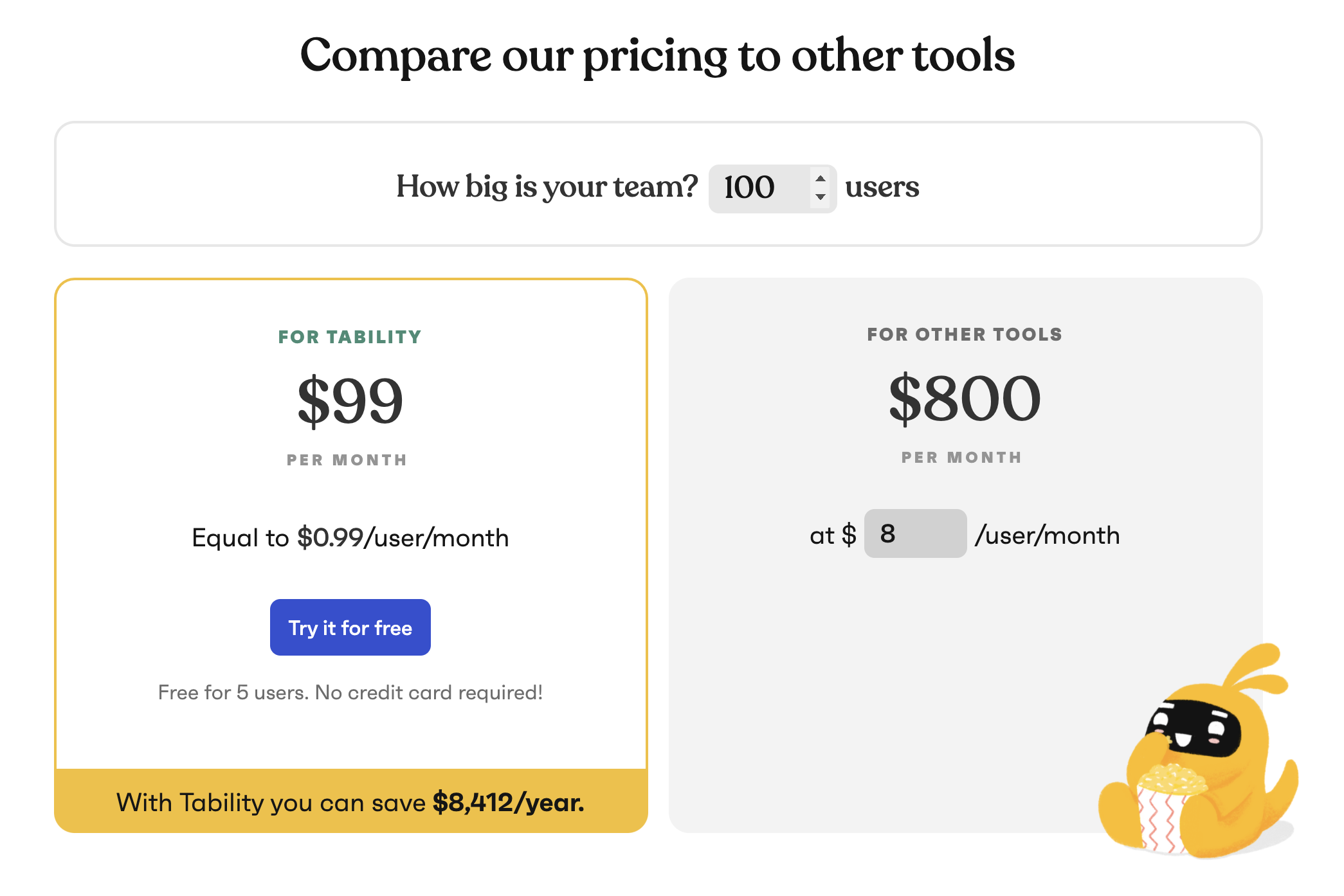
Task: Click PER MONTH under the $99 price
Action: [x=347, y=460]
